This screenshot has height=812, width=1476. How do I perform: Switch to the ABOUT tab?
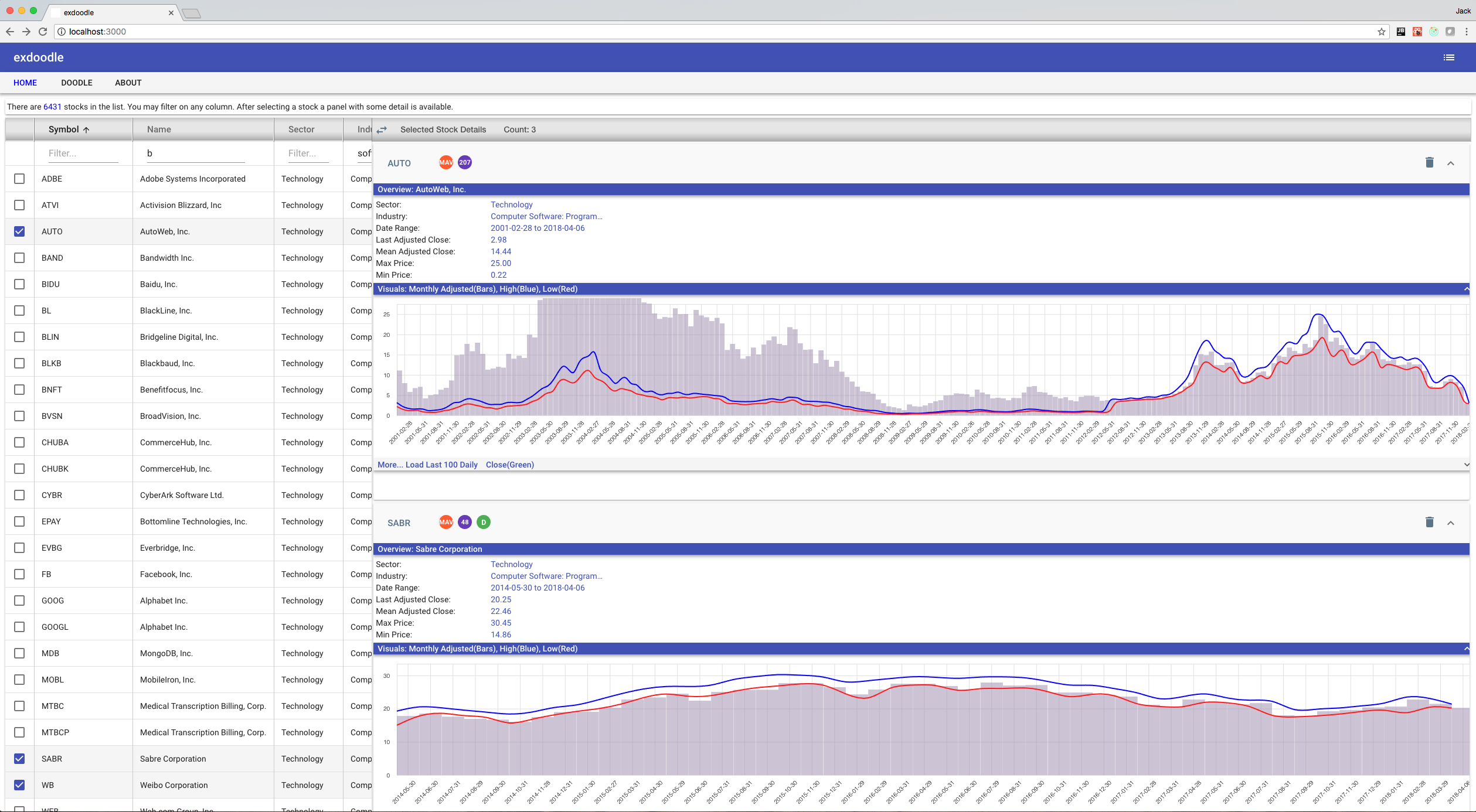coord(128,83)
